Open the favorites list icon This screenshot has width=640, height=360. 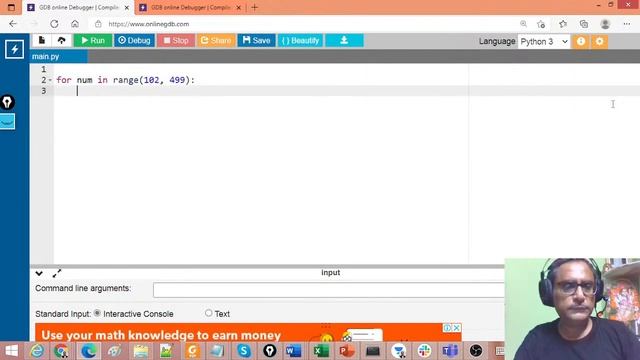click(x=563, y=24)
